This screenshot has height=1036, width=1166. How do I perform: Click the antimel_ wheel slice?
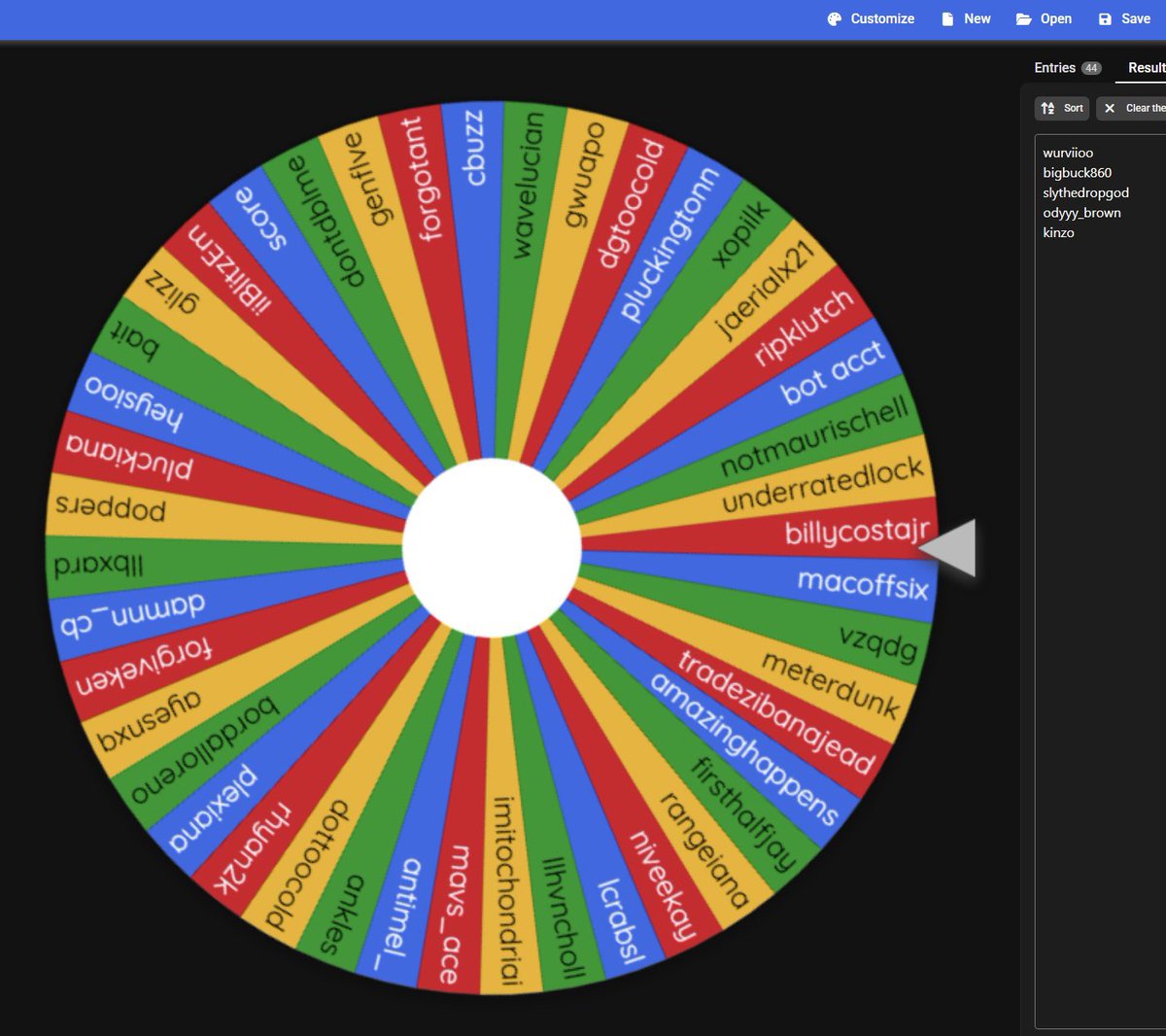pos(398,915)
